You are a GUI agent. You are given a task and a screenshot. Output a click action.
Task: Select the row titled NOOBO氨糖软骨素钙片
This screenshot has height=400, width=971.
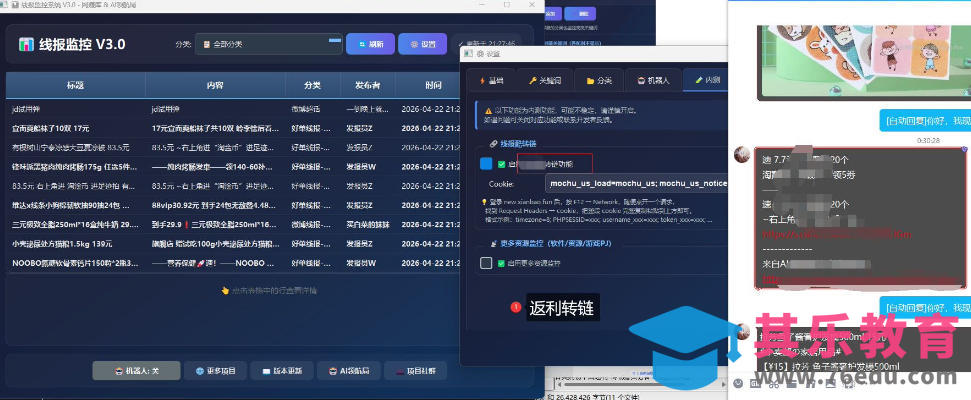point(233,263)
